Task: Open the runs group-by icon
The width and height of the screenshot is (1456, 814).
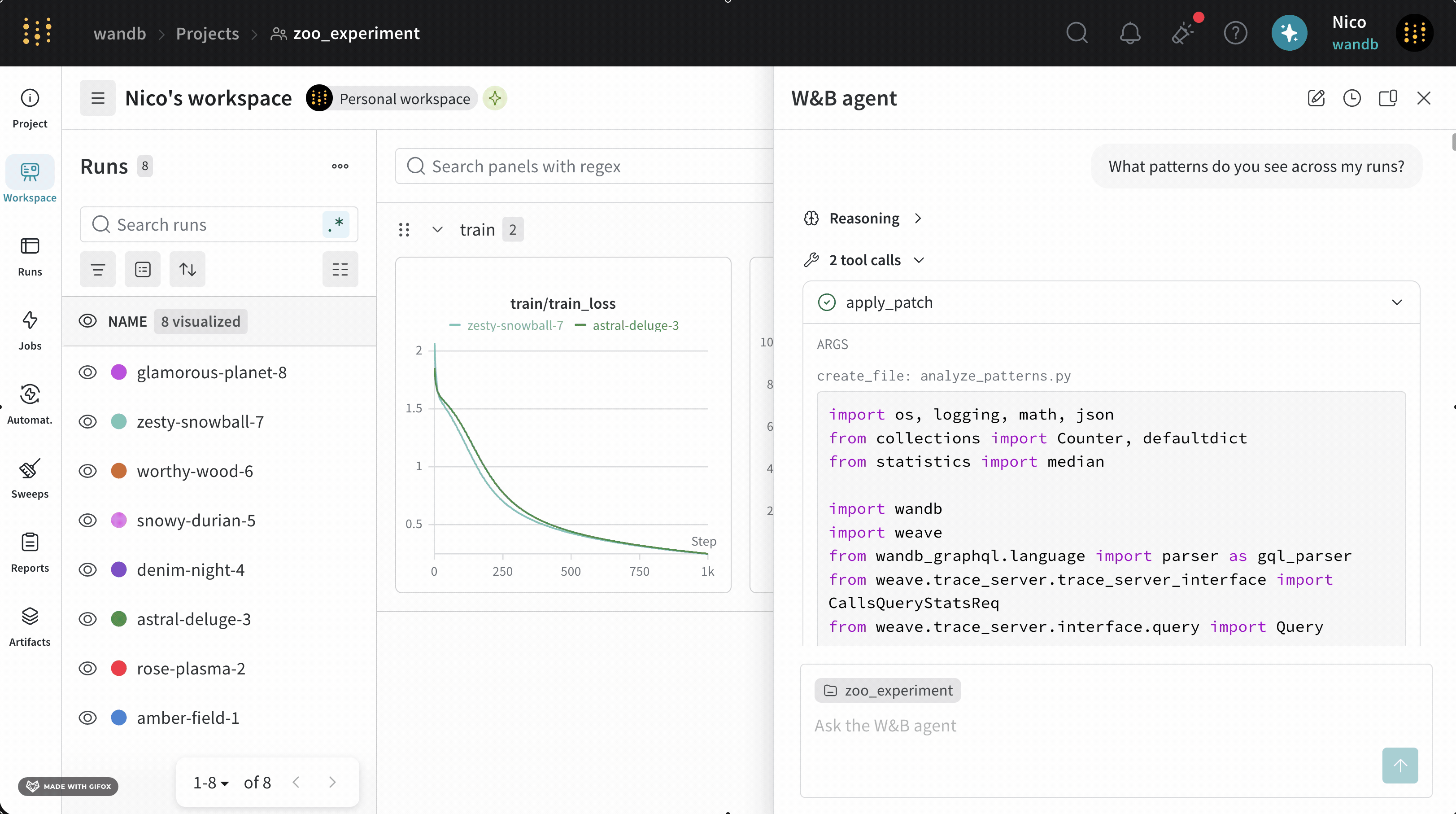Action: [x=143, y=269]
